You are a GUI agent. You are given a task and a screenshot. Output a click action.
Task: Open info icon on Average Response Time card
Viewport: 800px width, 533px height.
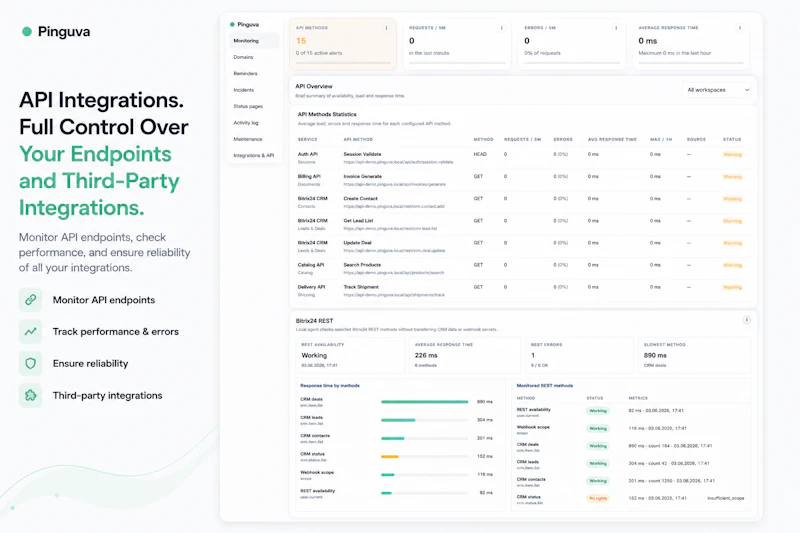740,28
